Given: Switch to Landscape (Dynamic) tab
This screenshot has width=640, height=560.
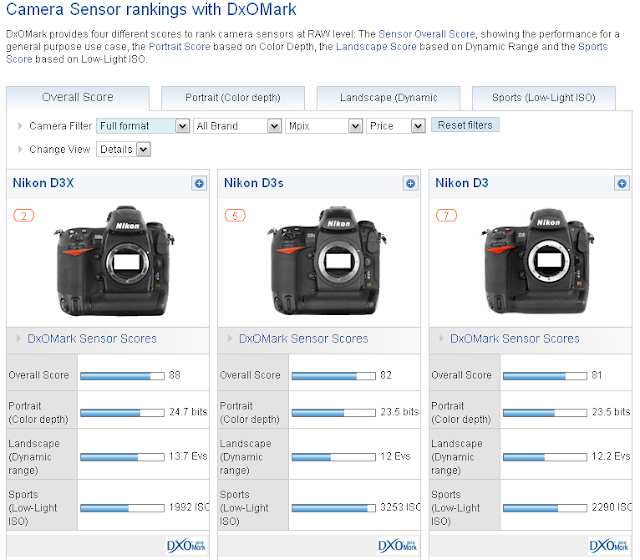Looking at the screenshot, I should (388, 98).
